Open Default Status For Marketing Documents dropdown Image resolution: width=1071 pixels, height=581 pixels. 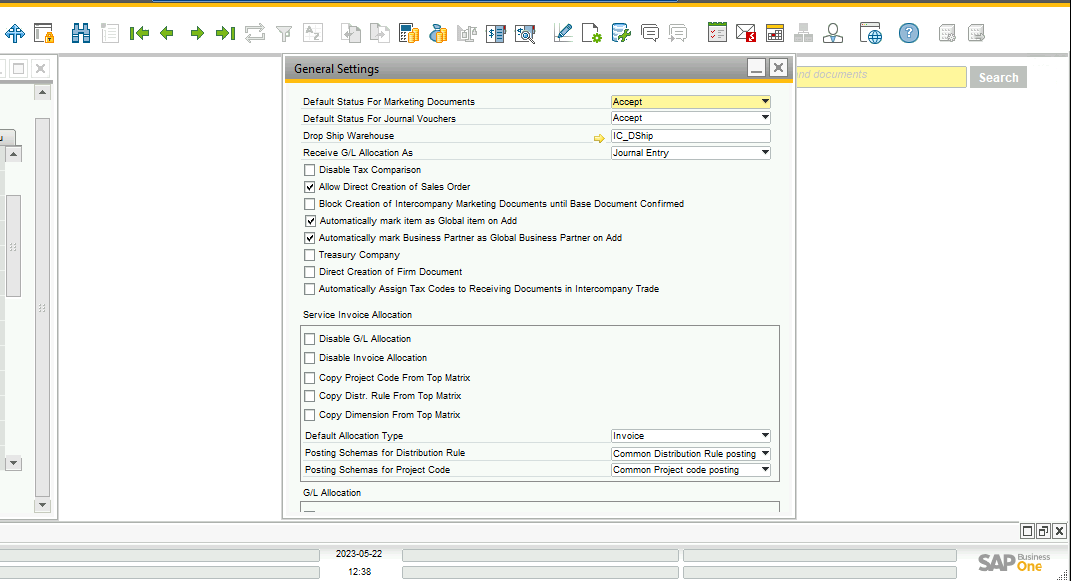click(691, 102)
